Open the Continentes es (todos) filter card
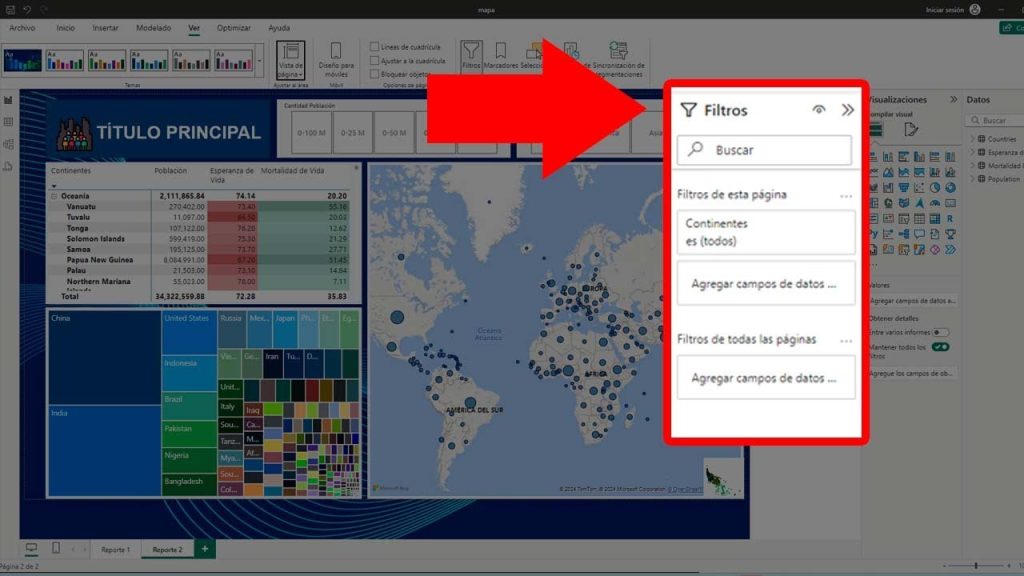Image resolution: width=1024 pixels, height=576 pixels. pos(765,232)
